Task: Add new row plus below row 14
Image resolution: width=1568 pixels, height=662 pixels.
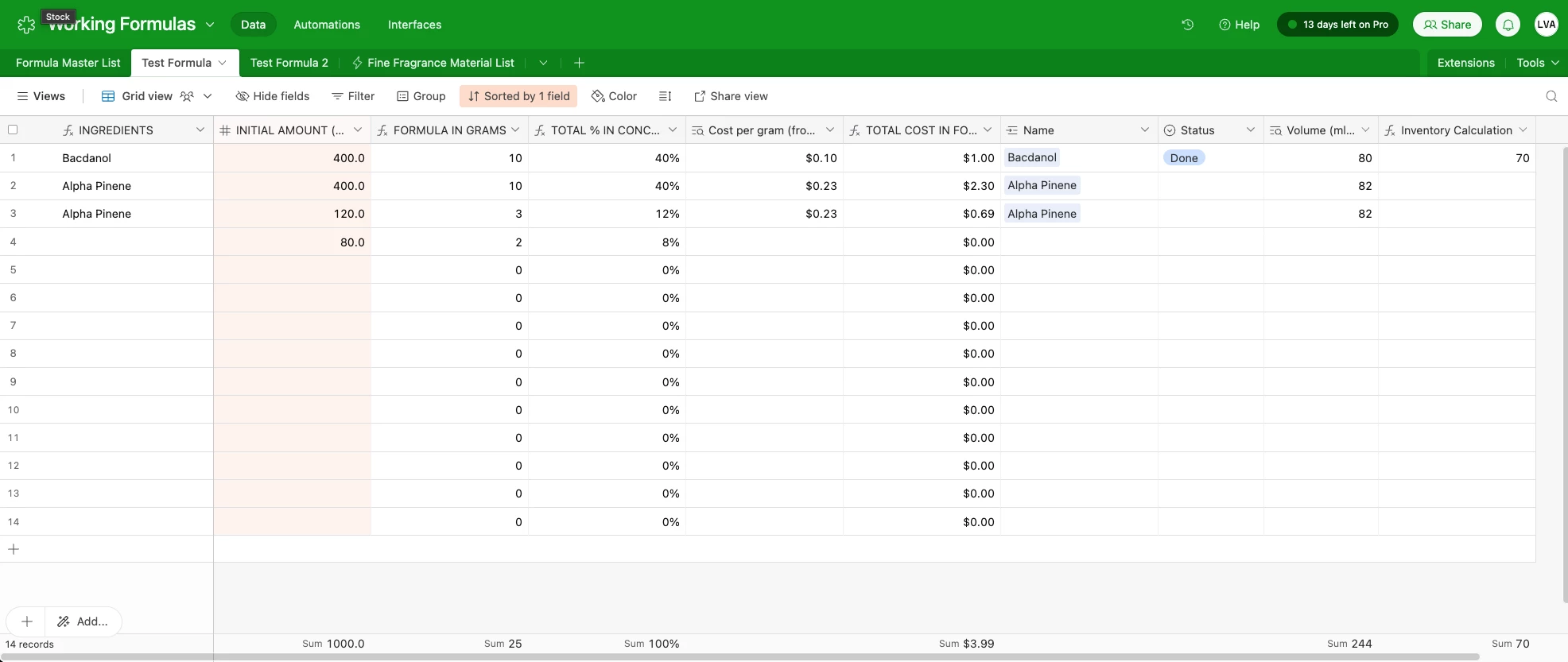Action: tap(14, 549)
